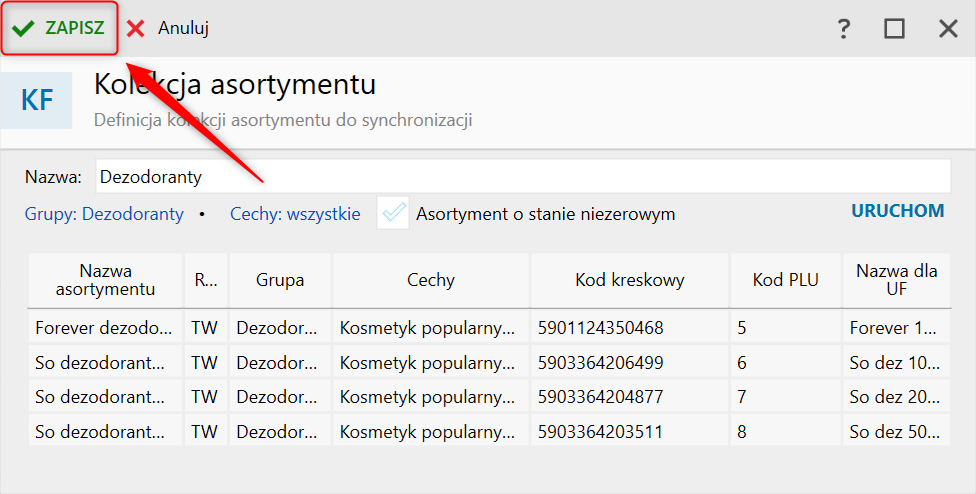Cancel changes with the Anuluj button
976x494 pixels.
pyautogui.click(x=168, y=28)
